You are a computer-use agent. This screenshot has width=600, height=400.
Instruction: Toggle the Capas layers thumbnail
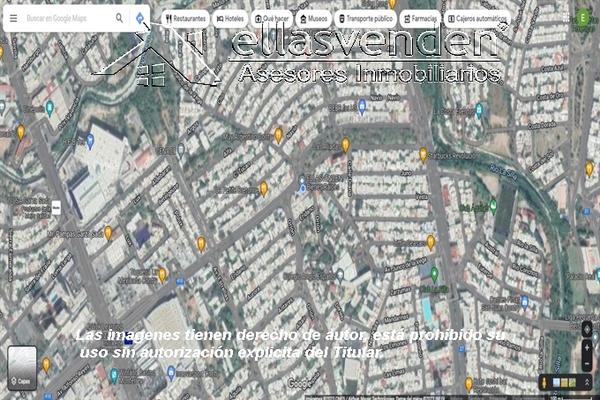pyautogui.click(x=22, y=367)
